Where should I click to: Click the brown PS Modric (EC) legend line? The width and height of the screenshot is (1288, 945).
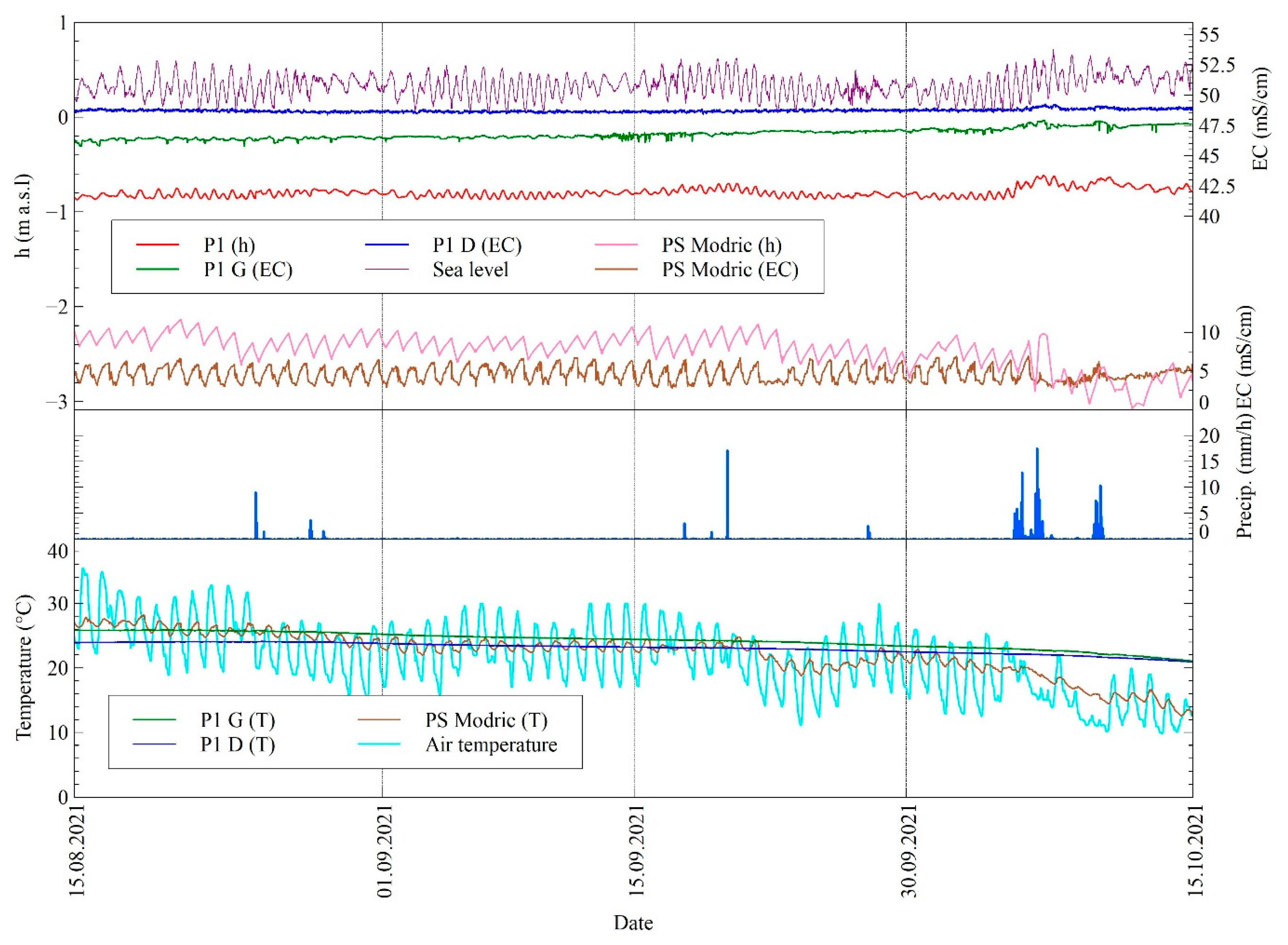pyautogui.click(x=616, y=269)
